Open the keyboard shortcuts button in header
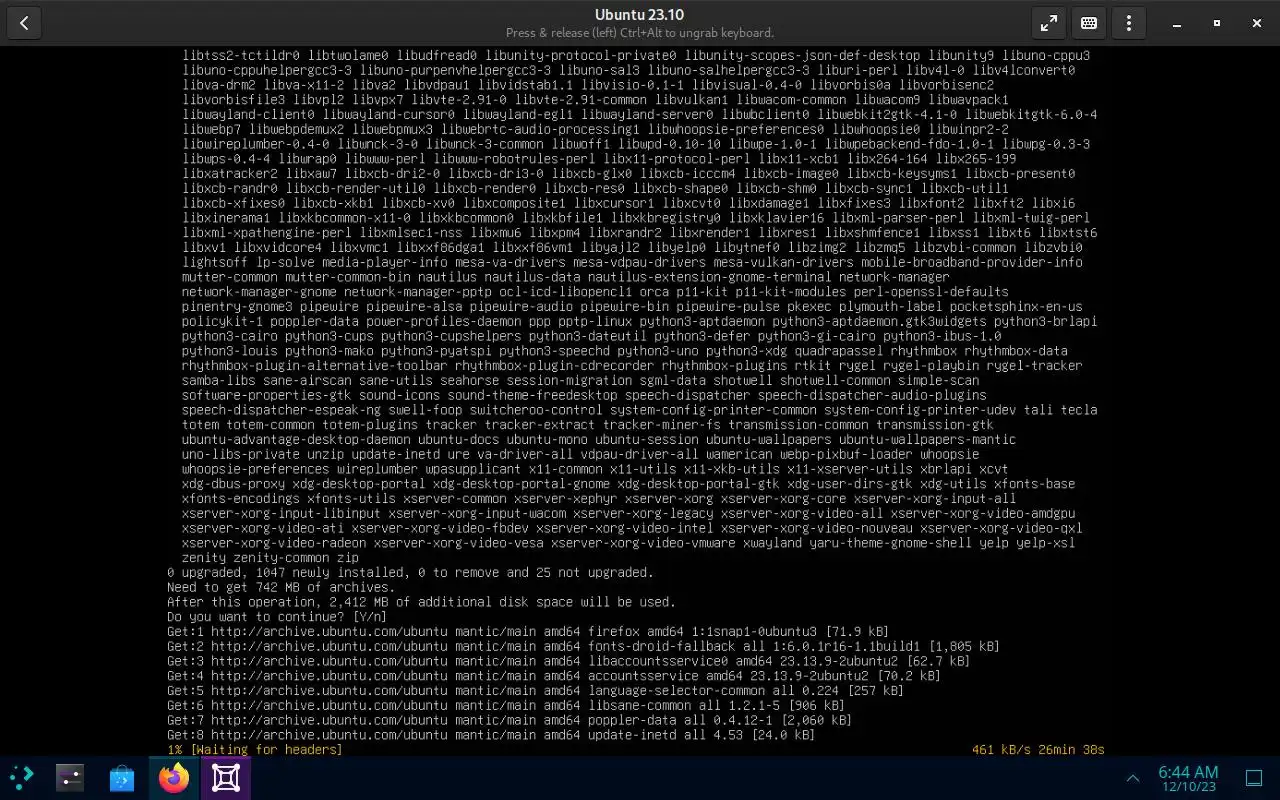The width and height of the screenshot is (1280, 800). 1089,23
